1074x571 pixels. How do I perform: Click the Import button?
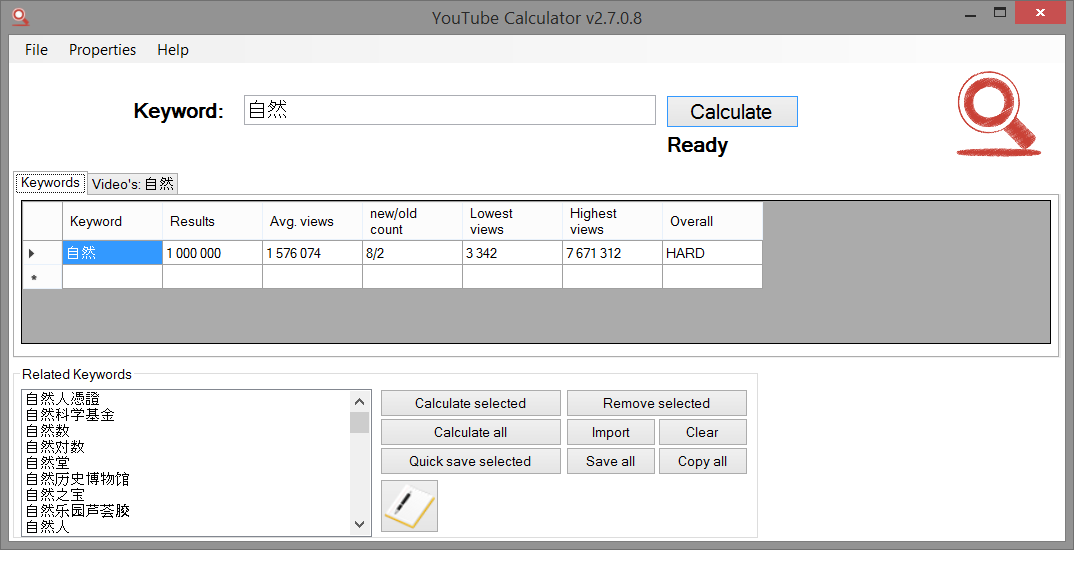coord(610,432)
